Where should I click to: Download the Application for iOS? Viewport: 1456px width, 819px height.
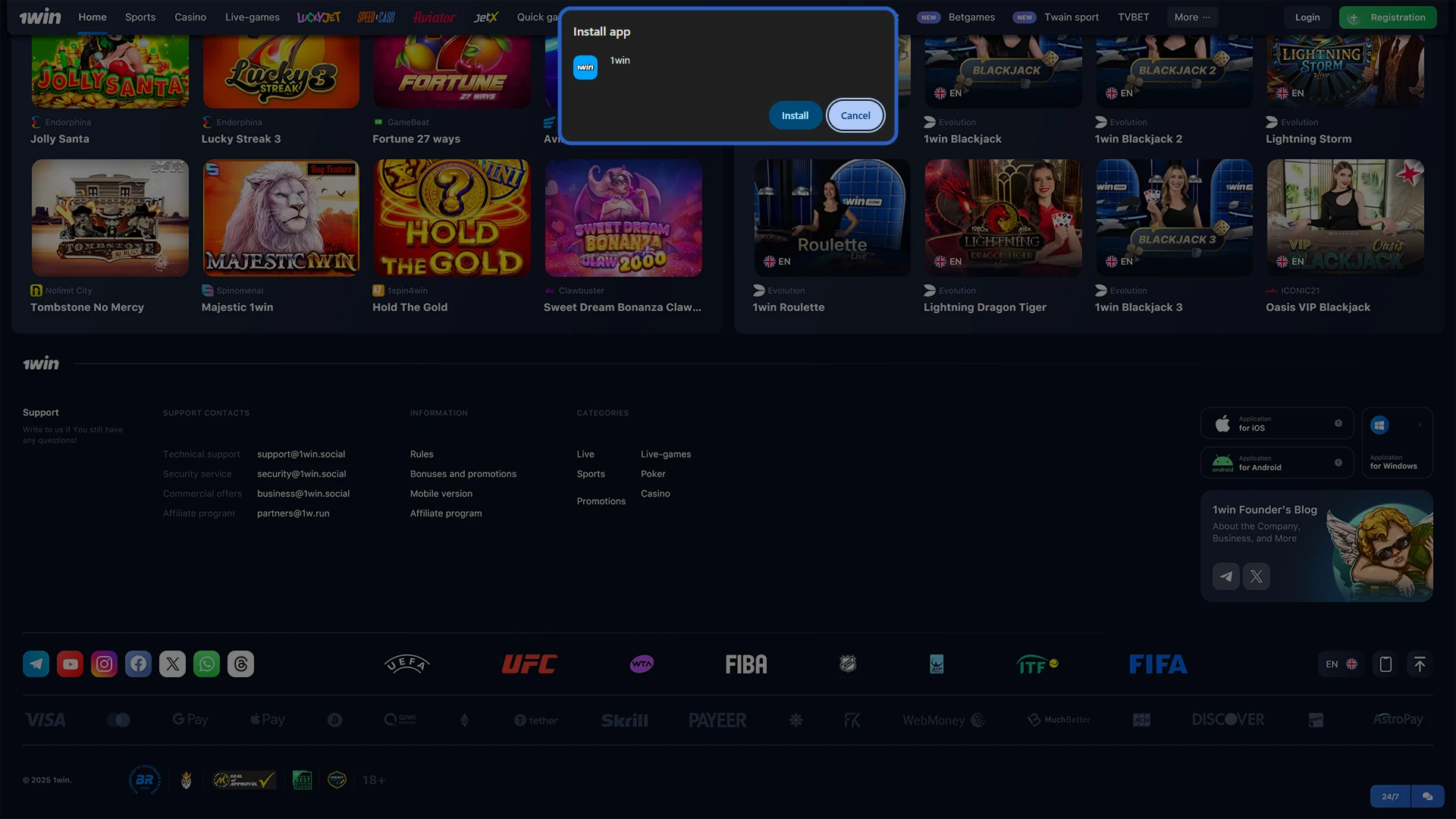[1277, 423]
